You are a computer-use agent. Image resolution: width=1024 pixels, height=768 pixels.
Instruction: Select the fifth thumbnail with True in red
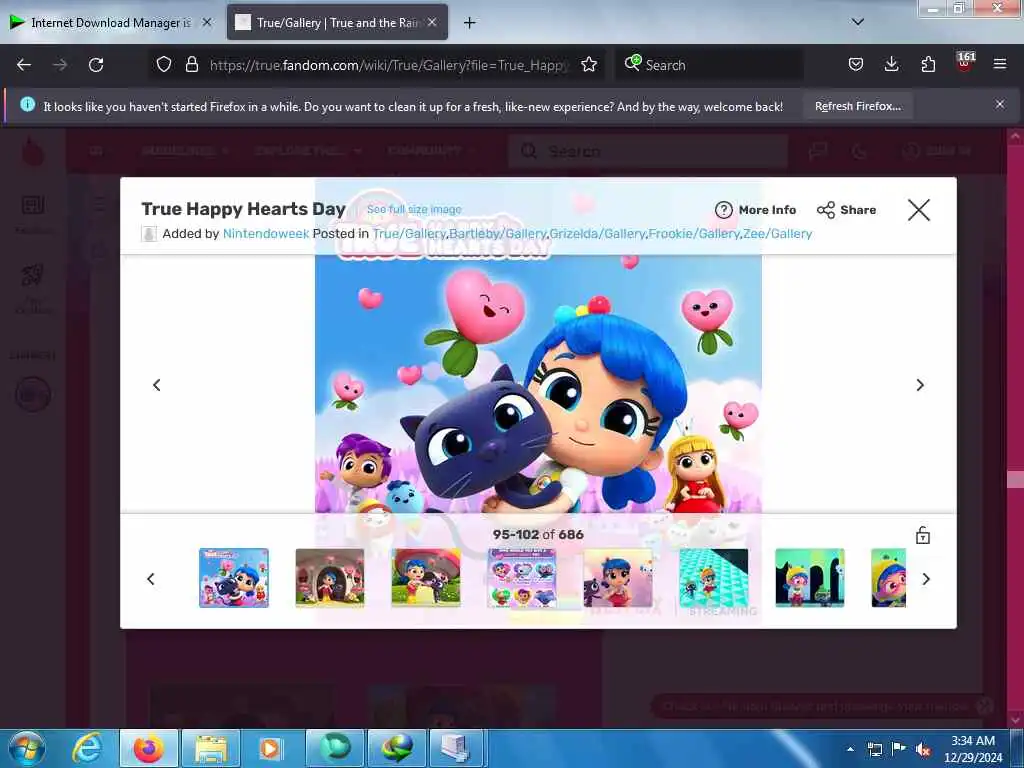coord(618,578)
